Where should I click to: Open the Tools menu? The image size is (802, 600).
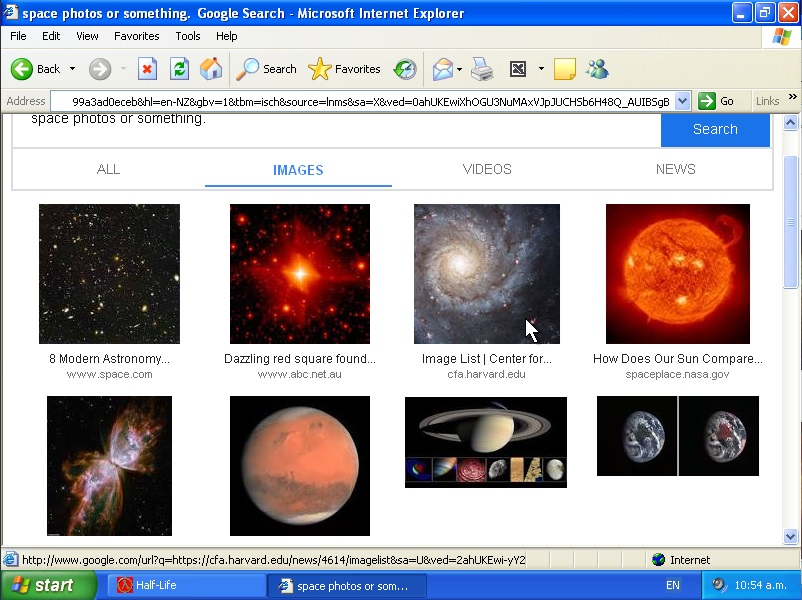pyautogui.click(x=188, y=36)
